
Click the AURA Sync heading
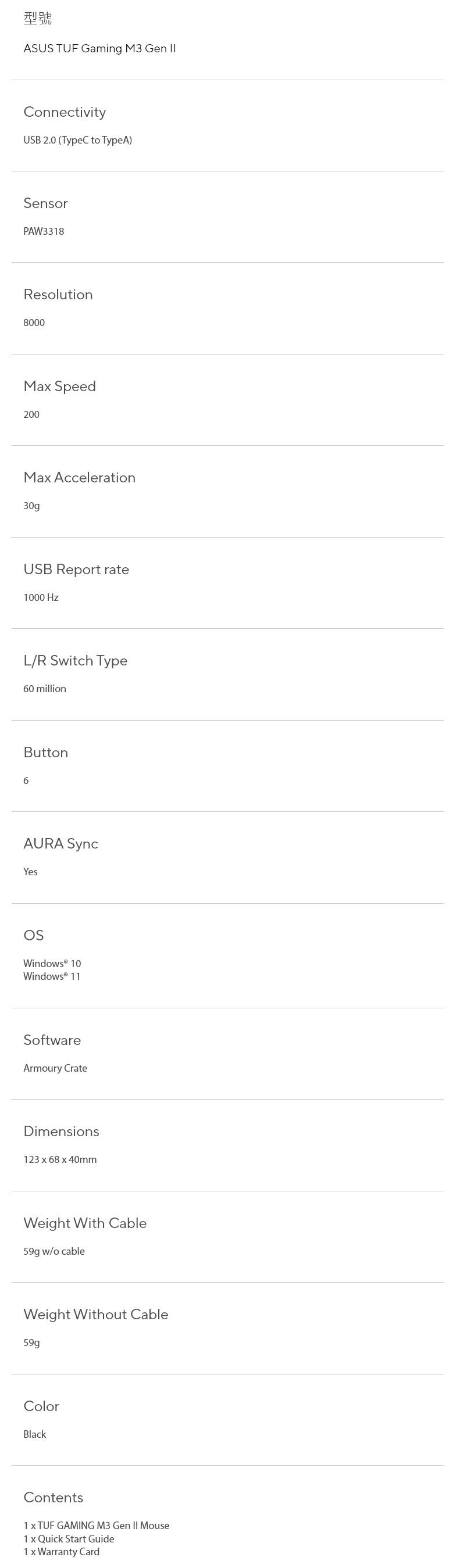[60, 844]
